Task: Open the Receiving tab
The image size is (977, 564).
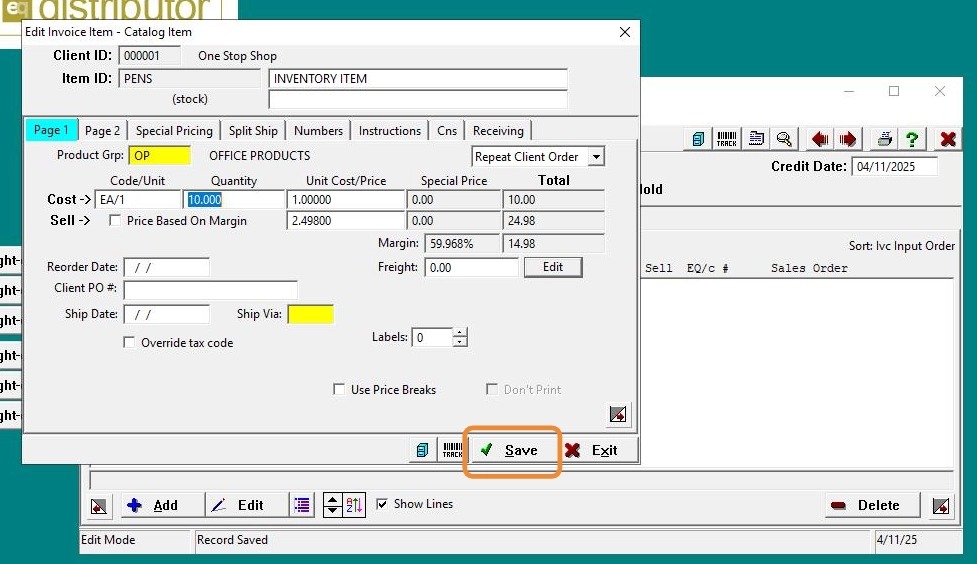Action: [498, 131]
